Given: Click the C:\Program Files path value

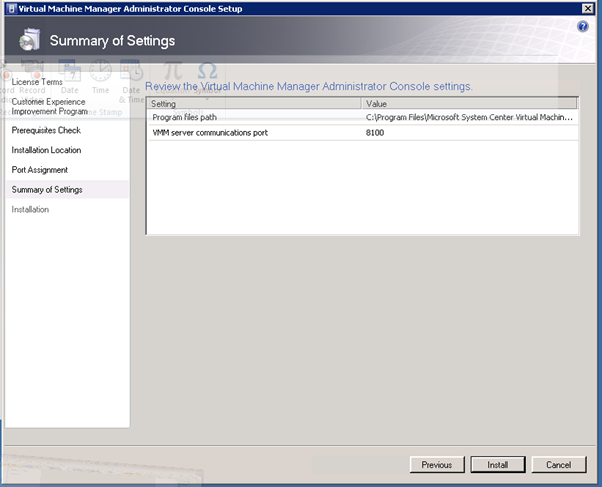Looking at the screenshot, I should (x=469, y=117).
